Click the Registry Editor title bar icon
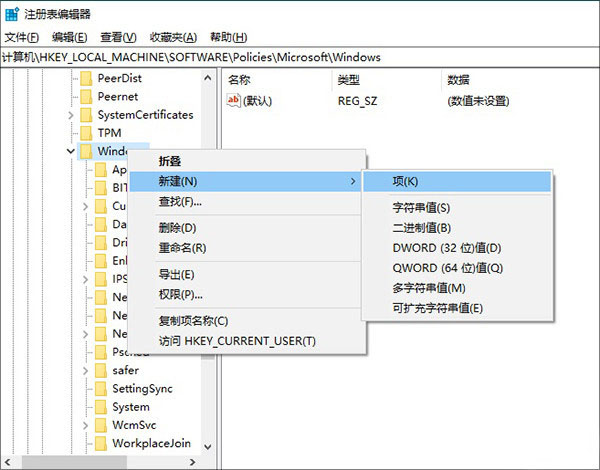The height and width of the screenshot is (470, 600). [x=11, y=13]
